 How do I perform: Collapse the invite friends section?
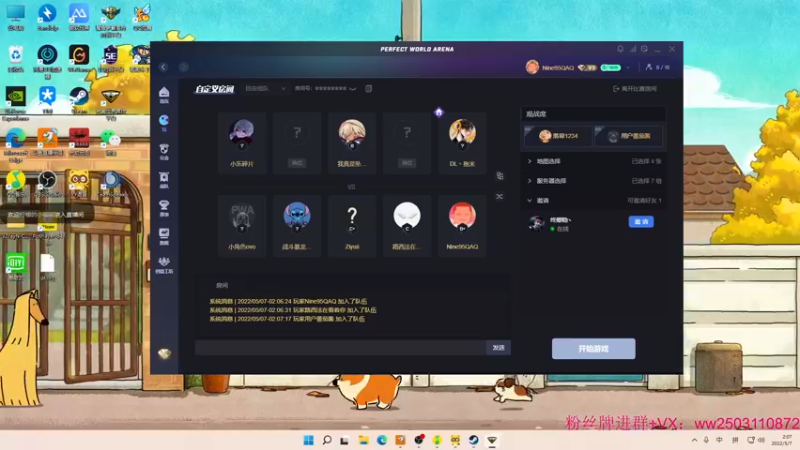click(594, 201)
